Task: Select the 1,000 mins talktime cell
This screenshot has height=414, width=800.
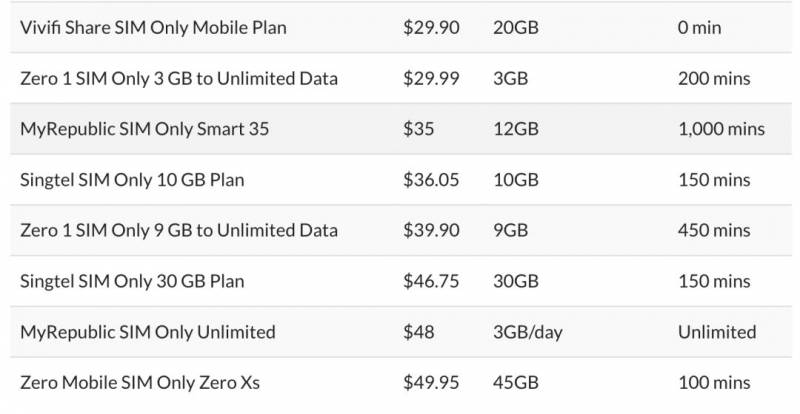Action: [720, 129]
